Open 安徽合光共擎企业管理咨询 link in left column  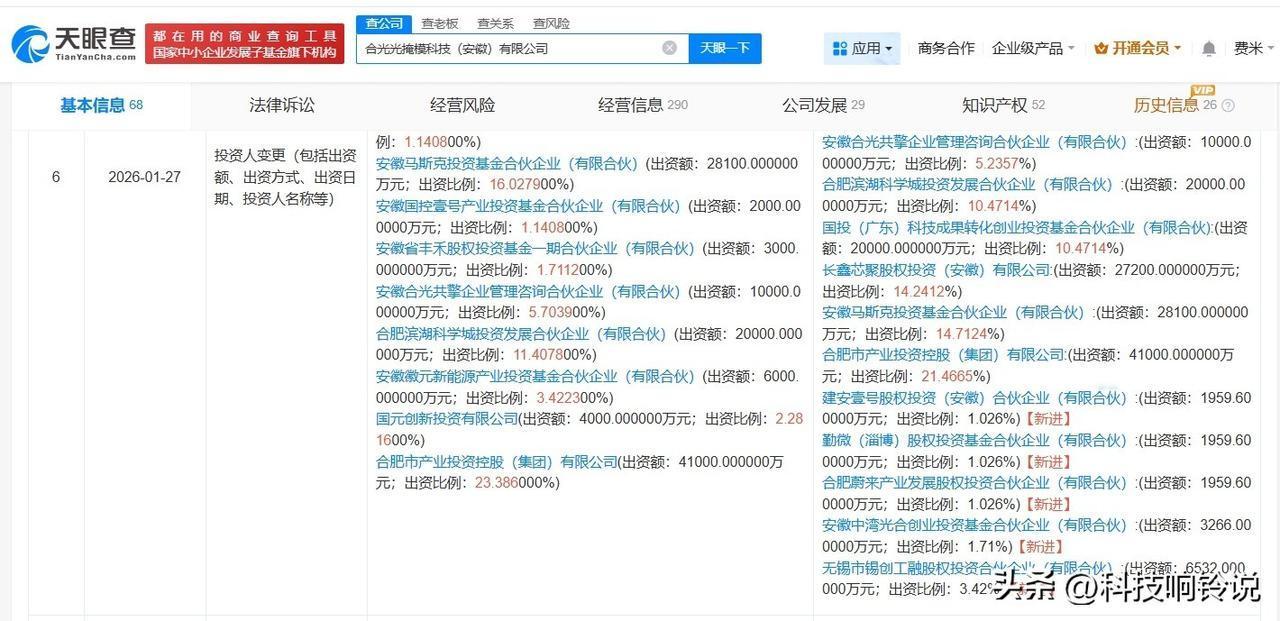click(528, 291)
